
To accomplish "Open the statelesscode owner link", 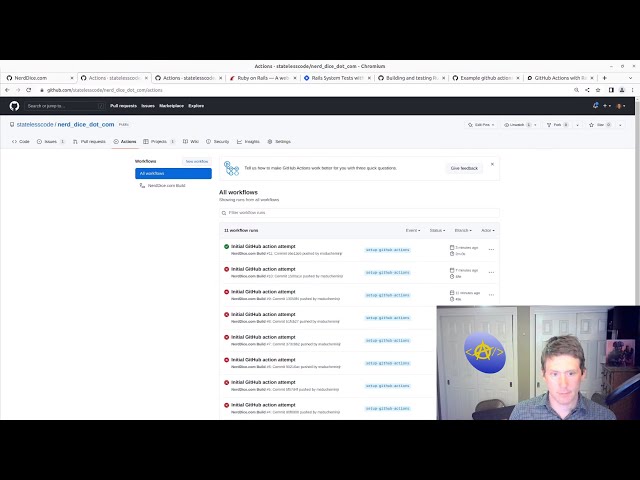I will (x=35, y=124).
